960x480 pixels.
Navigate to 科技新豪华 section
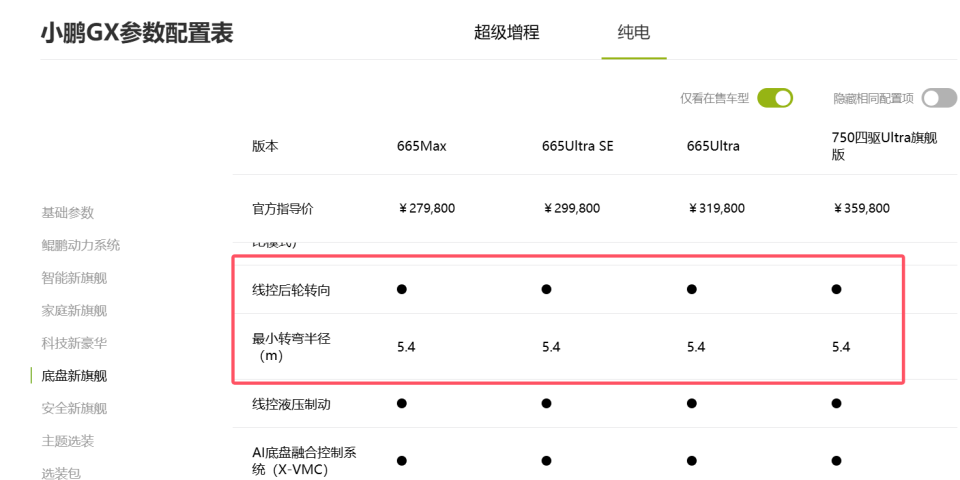pyautogui.click(x=74, y=343)
